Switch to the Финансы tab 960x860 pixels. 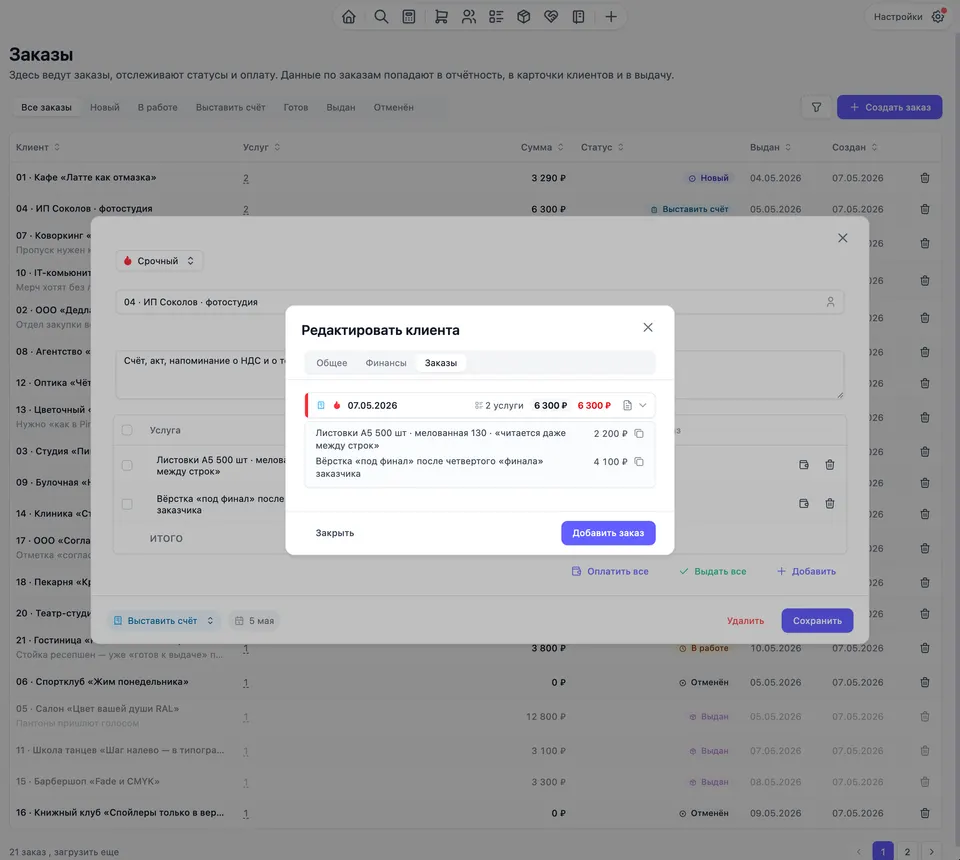tap(386, 363)
